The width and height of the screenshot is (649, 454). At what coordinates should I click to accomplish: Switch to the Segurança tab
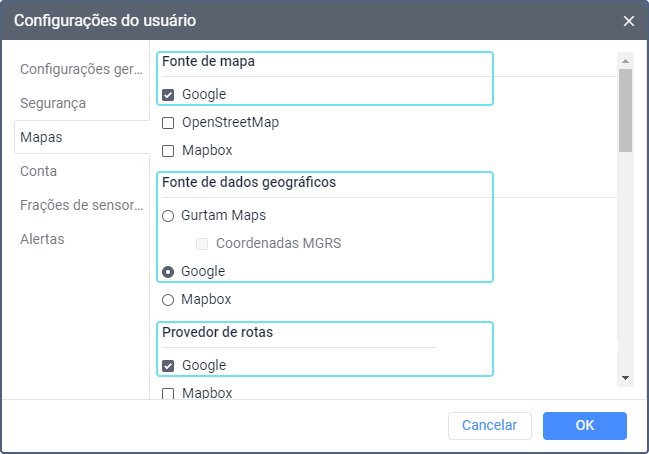53,103
